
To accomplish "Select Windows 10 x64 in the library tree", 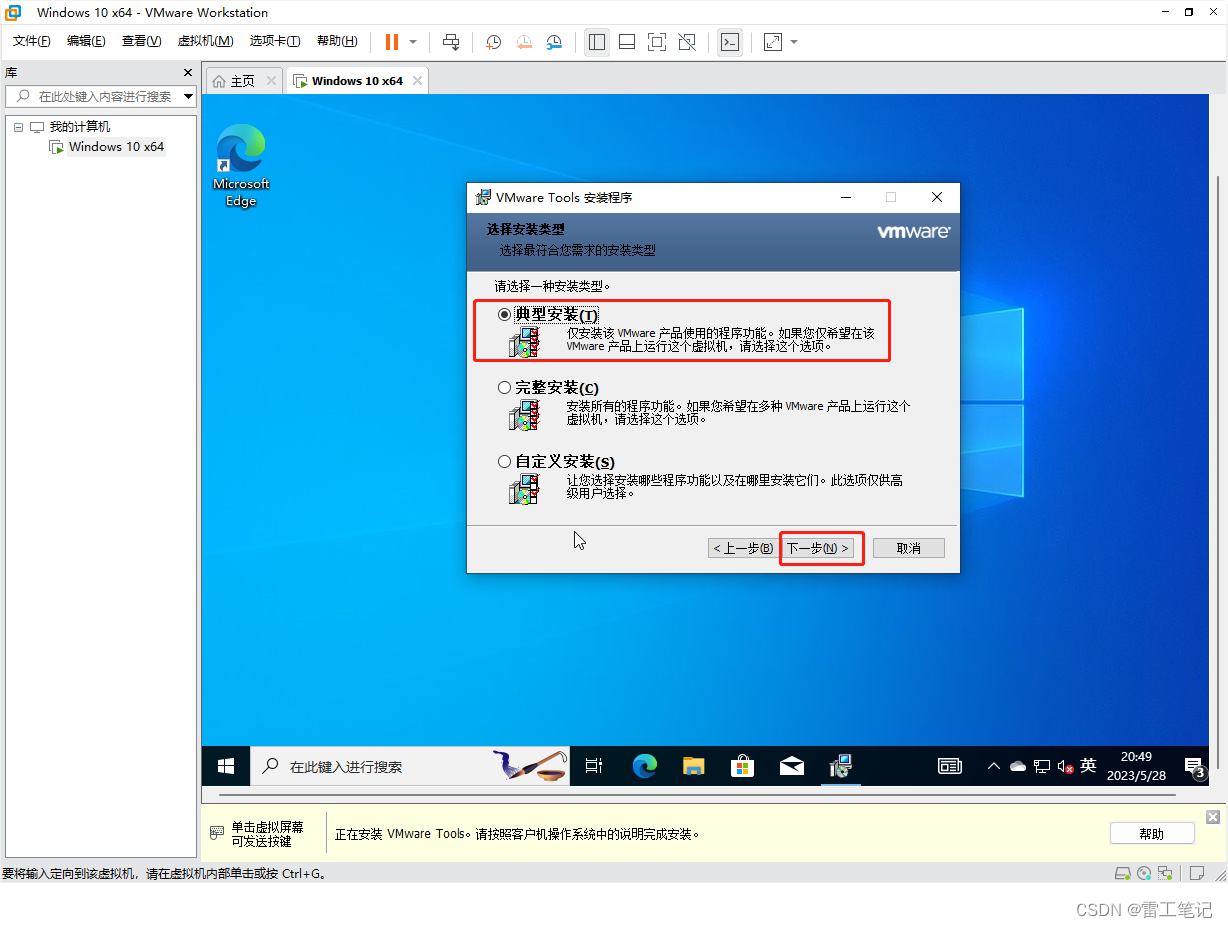I will 116,147.
